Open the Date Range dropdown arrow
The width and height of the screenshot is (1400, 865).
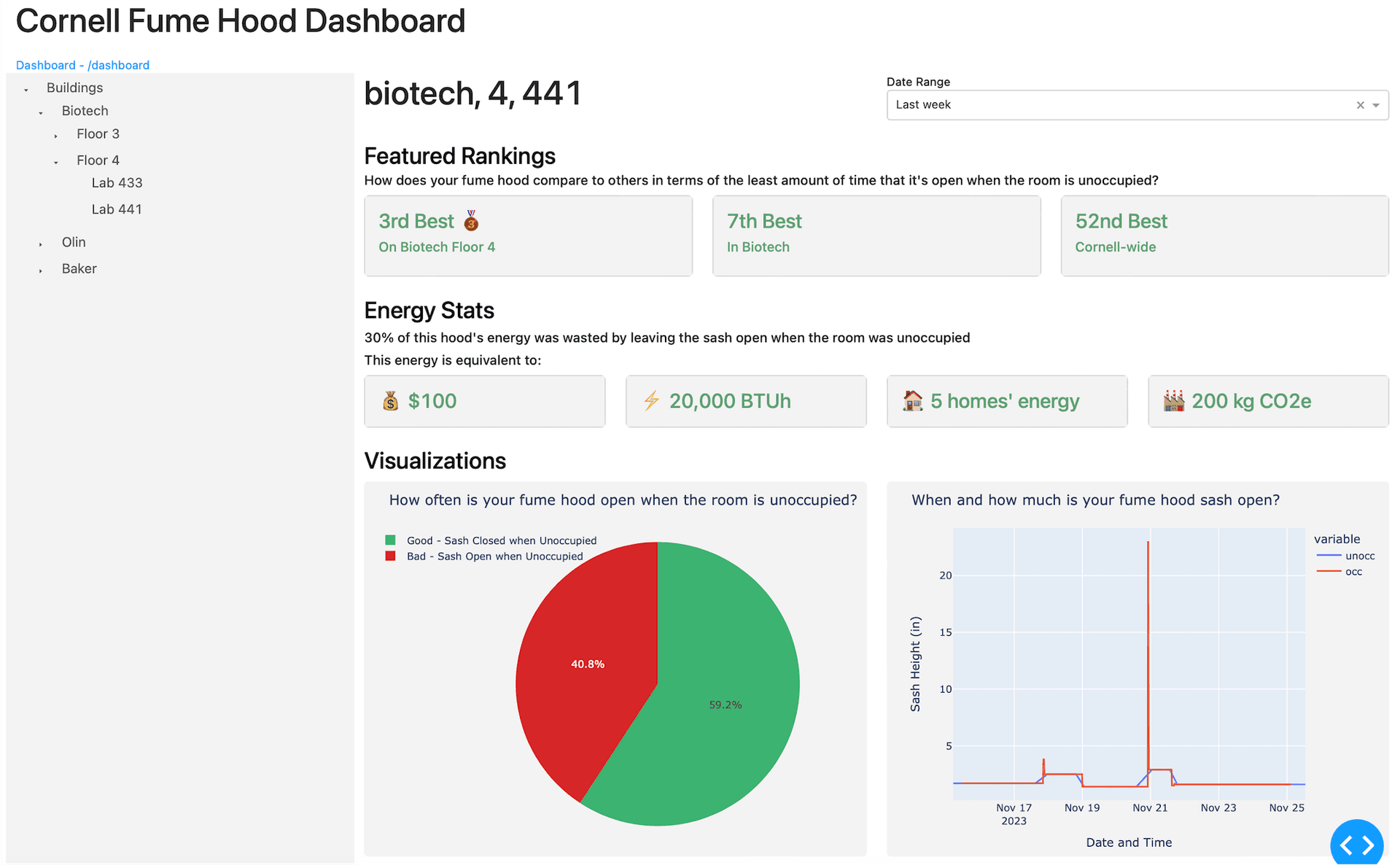point(1376,105)
